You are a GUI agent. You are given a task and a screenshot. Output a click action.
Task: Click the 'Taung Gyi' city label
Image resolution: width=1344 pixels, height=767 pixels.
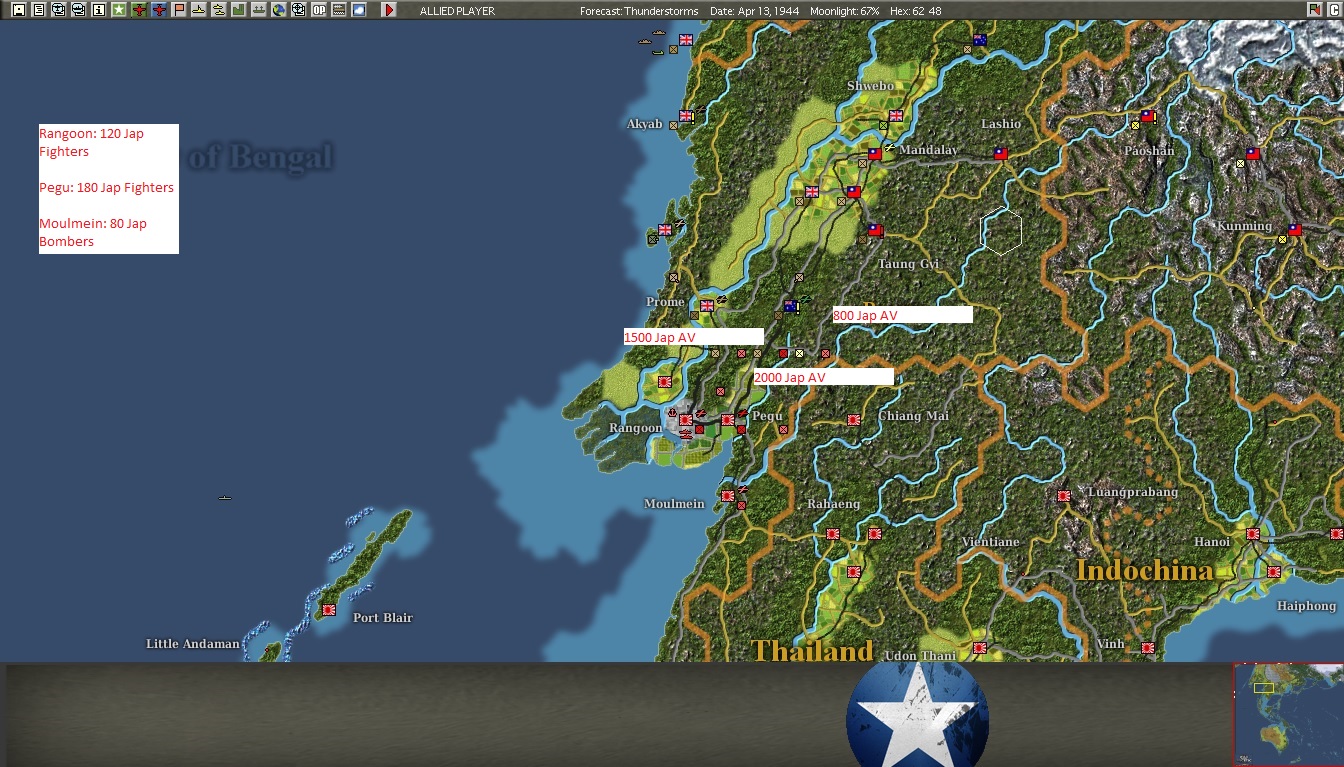pos(909,264)
